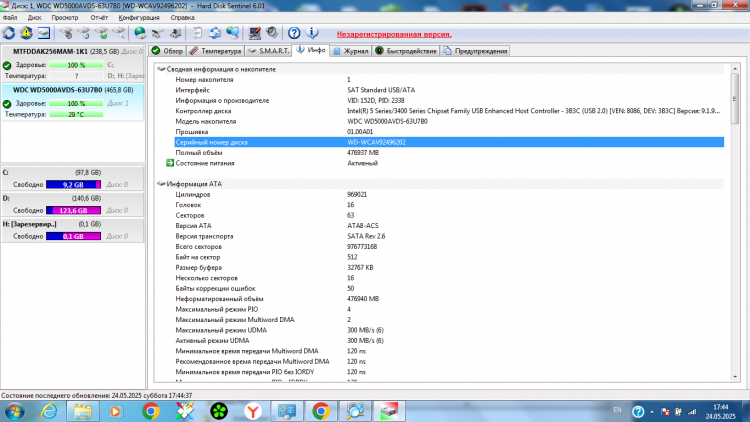
Task: Click the yellow warning triangle toolbar icon
Action: [x=26, y=33]
